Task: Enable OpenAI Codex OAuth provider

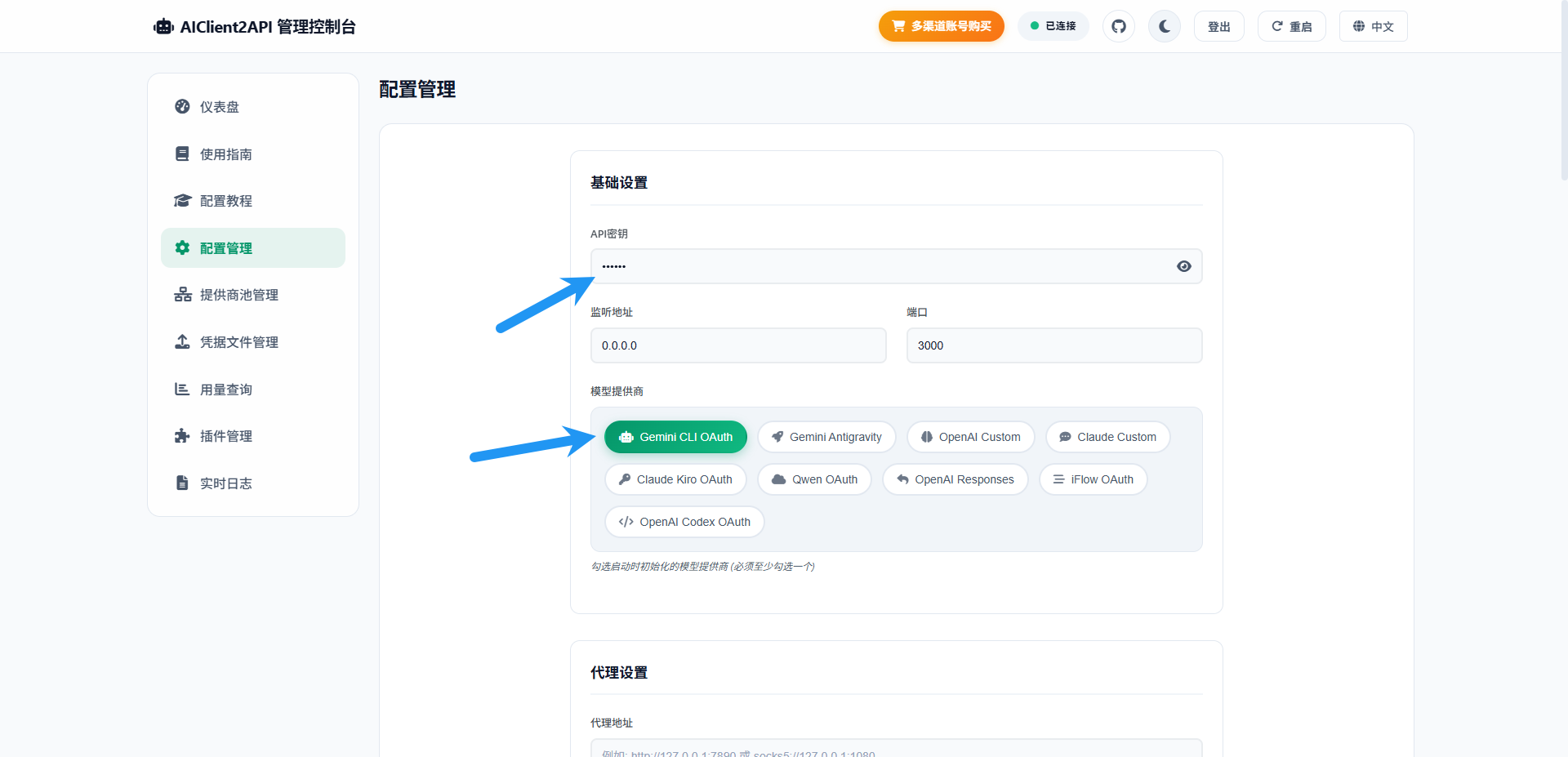Action: pyautogui.click(x=684, y=522)
